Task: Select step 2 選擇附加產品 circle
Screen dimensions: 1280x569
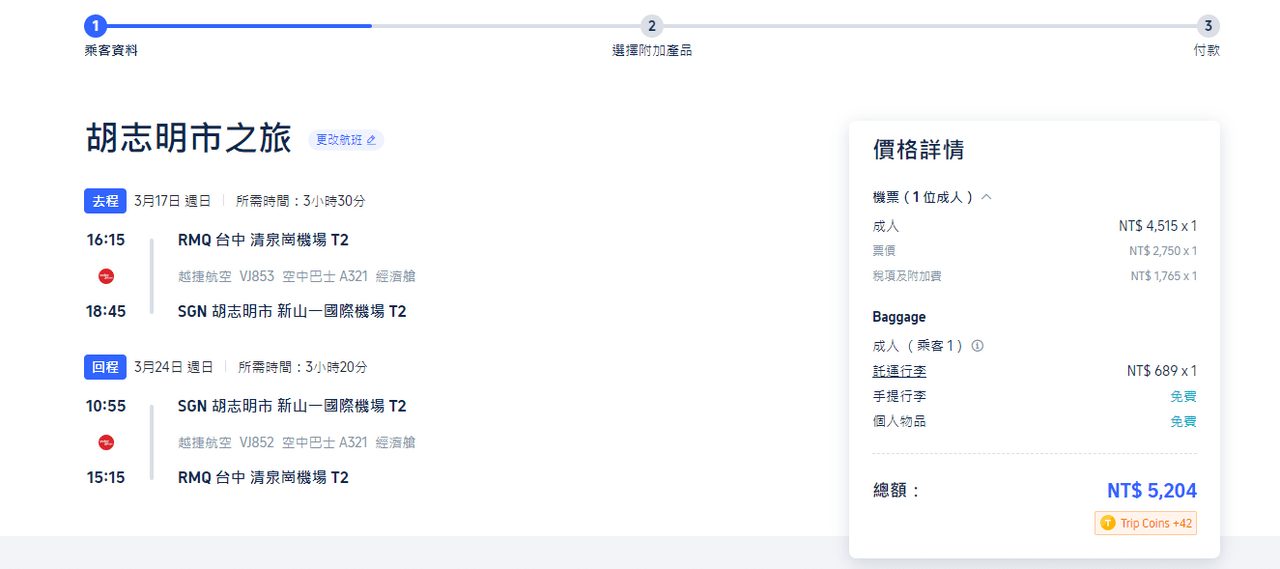Action: pyautogui.click(x=652, y=26)
